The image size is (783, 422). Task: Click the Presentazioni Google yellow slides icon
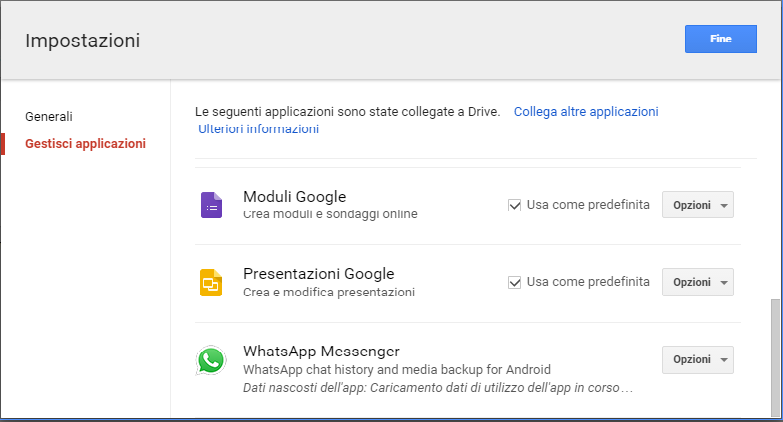[x=211, y=283]
